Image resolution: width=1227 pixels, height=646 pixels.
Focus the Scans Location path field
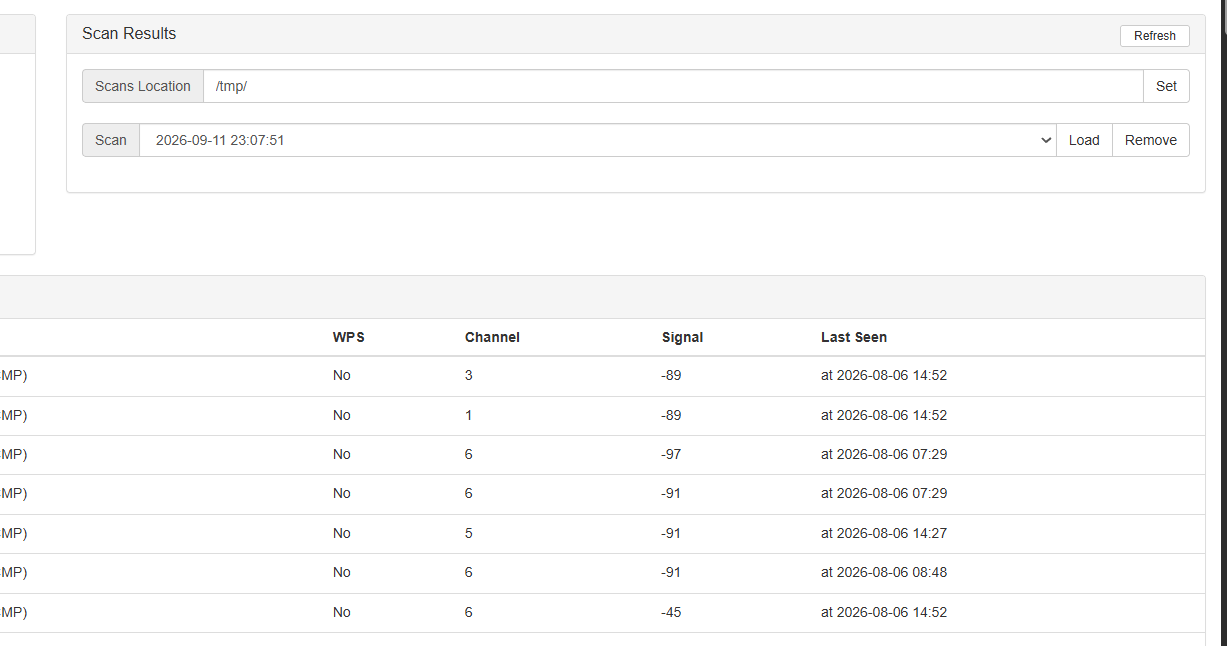[673, 86]
